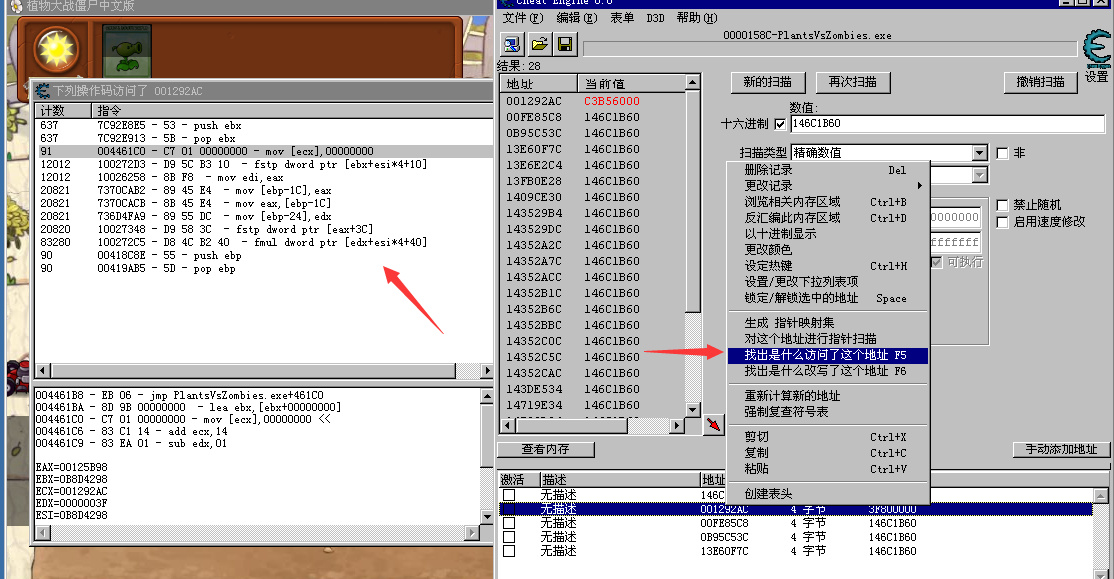The height and width of the screenshot is (579, 1114).
Task: Choose 找出是什么访问了这个地址 menu item
Action: pyautogui.click(x=828, y=355)
